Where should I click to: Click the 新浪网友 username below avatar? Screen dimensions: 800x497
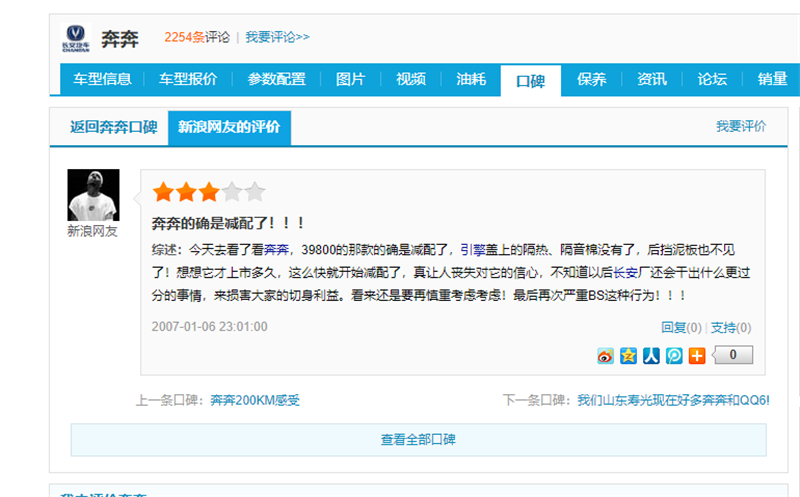click(92, 231)
